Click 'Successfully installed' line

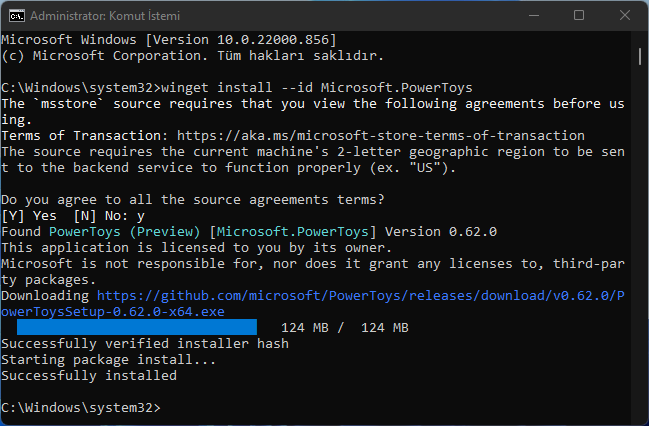(x=89, y=375)
